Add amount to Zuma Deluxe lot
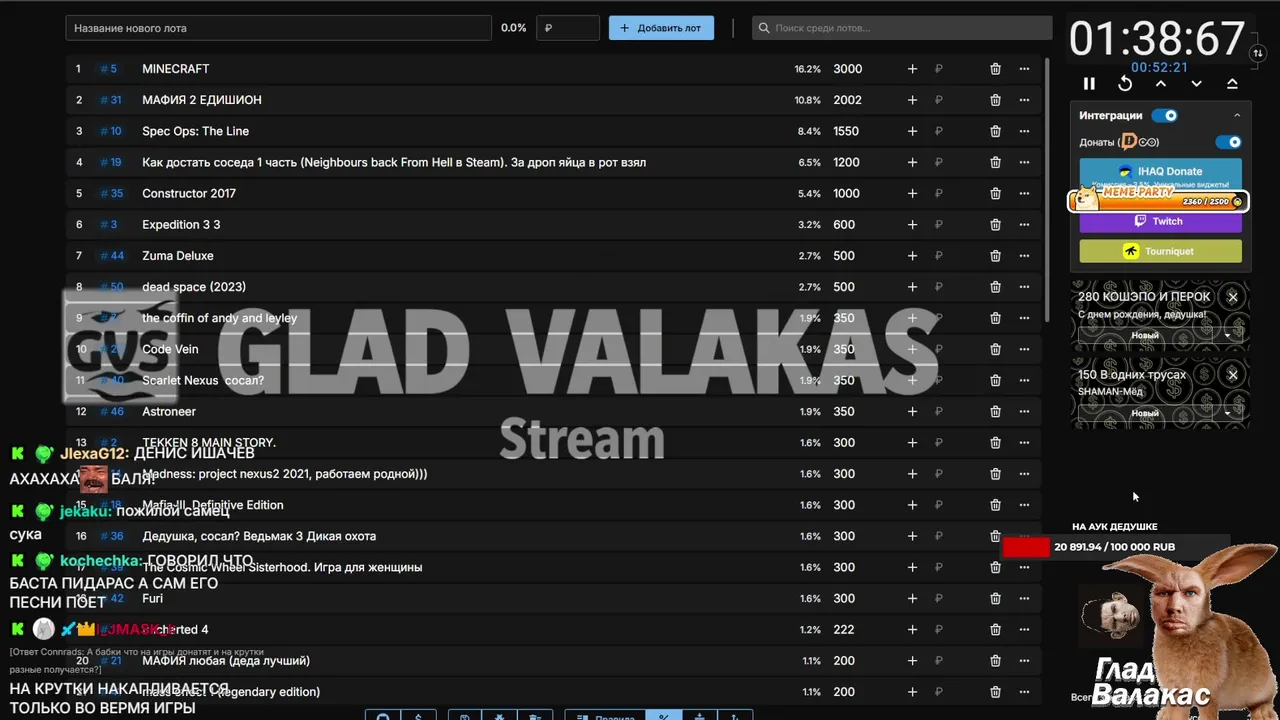1280x720 pixels. [x=912, y=256]
